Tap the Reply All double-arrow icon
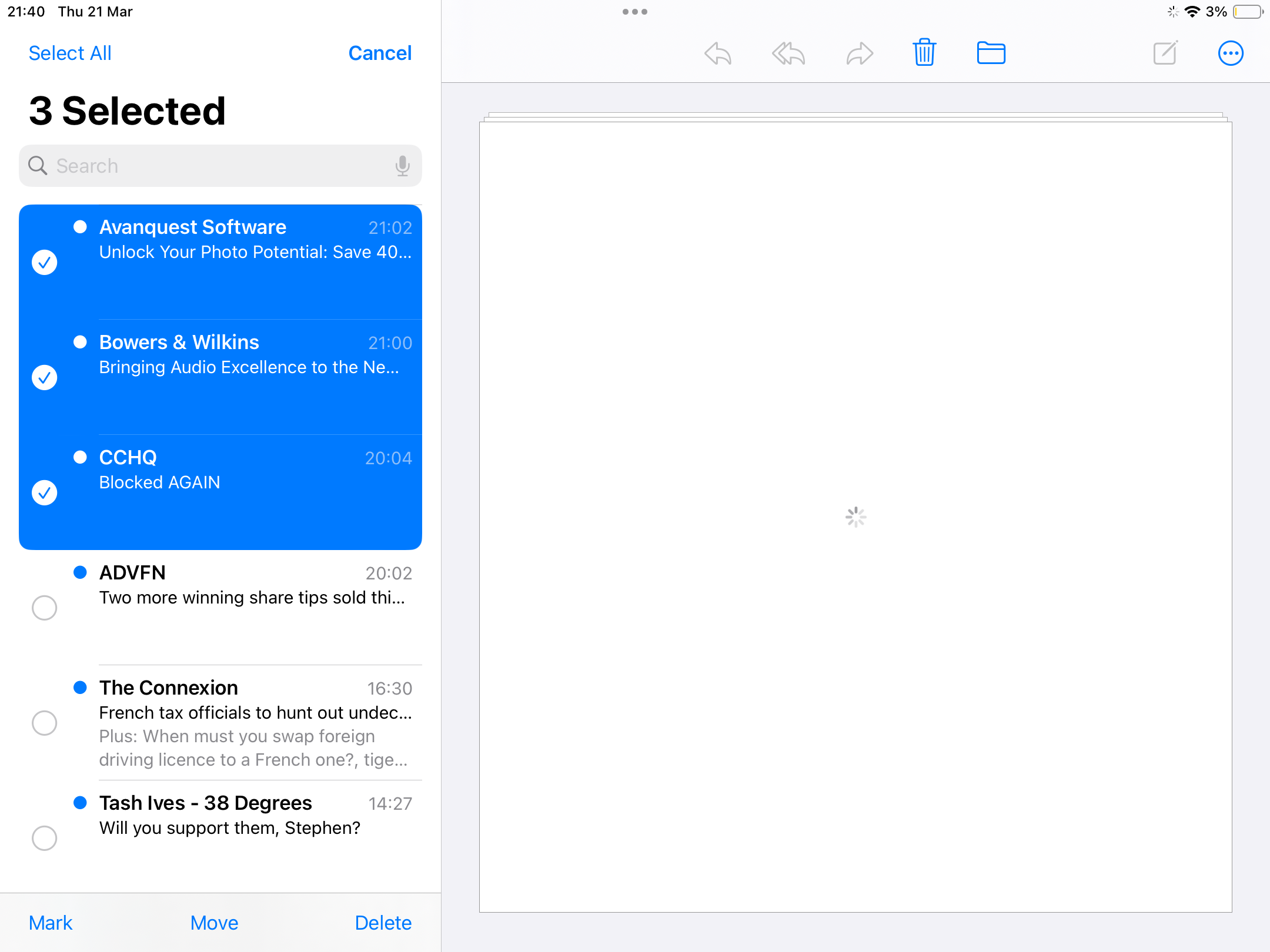The width and height of the screenshot is (1270, 952). click(x=788, y=53)
